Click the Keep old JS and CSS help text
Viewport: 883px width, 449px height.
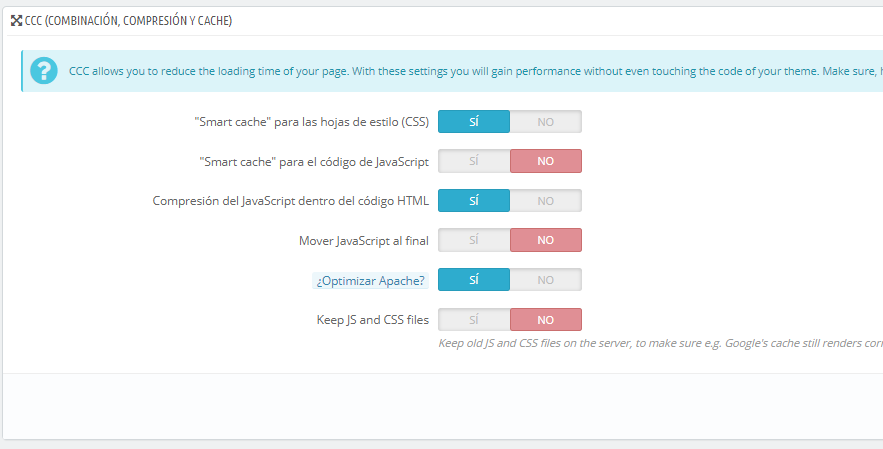pyautogui.click(x=661, y=343)
